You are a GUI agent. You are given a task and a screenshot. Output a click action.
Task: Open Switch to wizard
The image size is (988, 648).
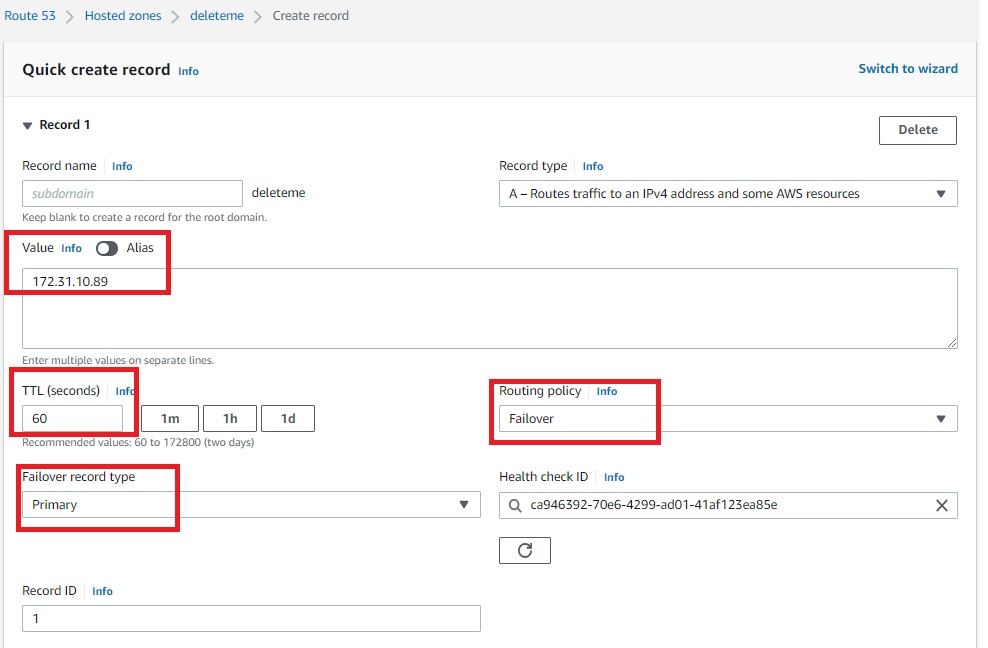[x=908, y=68]
